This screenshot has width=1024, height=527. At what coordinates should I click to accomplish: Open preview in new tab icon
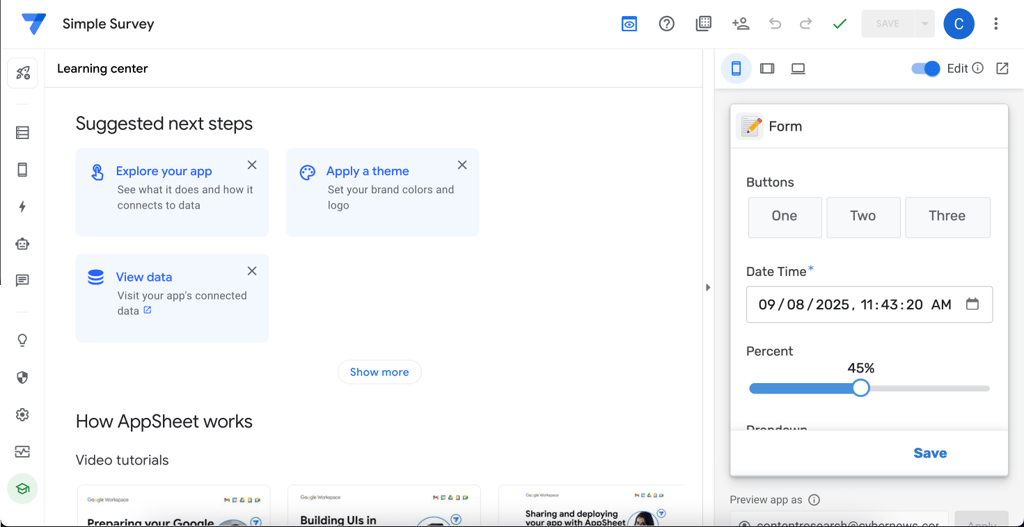point(1002,68)
